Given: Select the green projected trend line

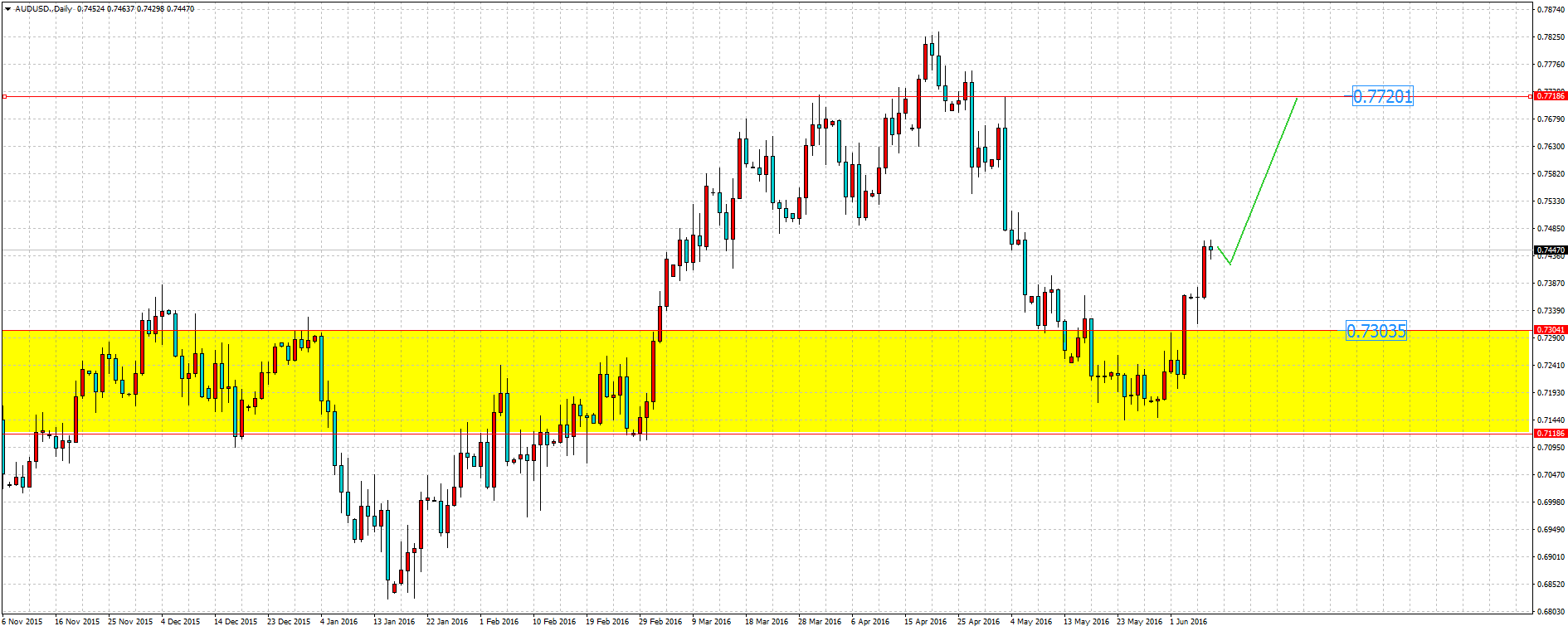Looking at the screenshot, I should (1264, 180).
